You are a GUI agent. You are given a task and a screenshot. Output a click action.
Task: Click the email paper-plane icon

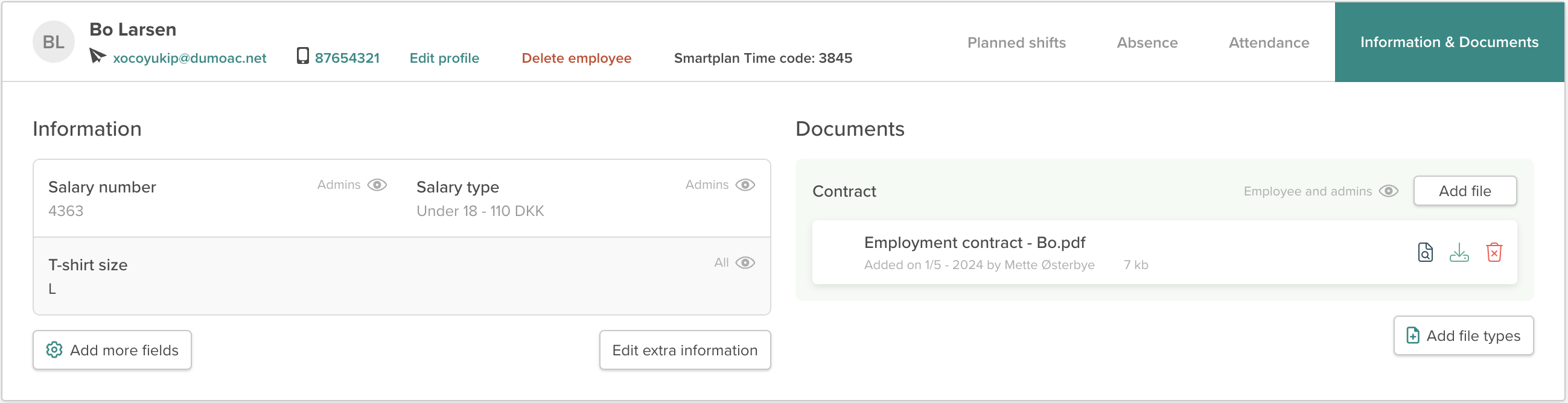(x=97, y=56)
